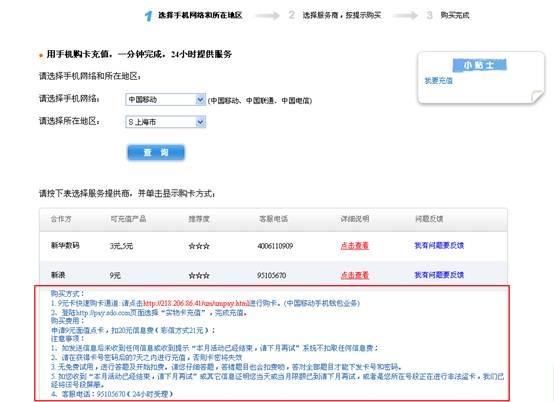
Task: Open 我有问题要反馈 for 新浪
Action: (439, 275)
